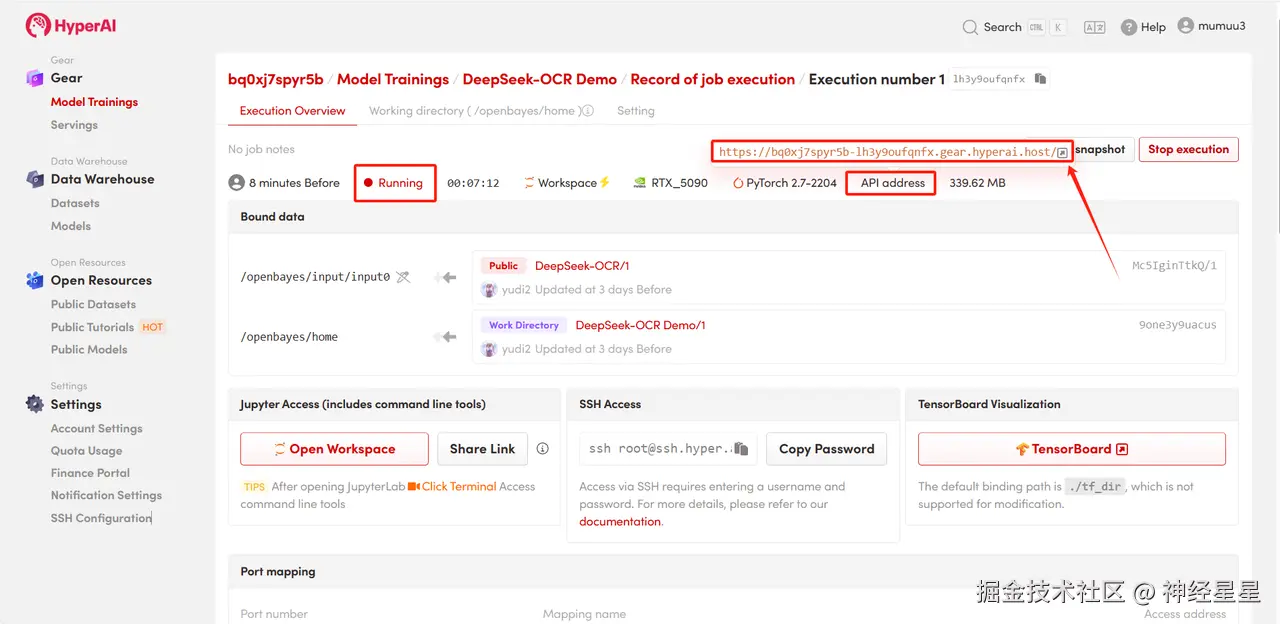This screenshot has height=624, width=1280.
Task: Click the HyperAI logo
Action: pos(71,26)
